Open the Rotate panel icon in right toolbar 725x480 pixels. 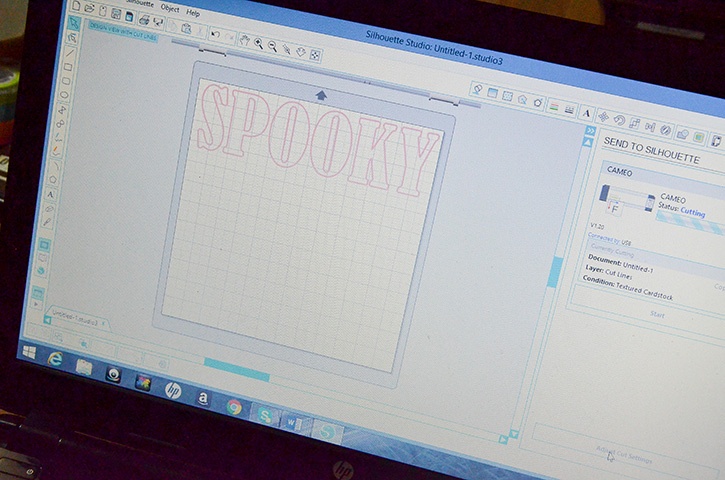(618, 120)
